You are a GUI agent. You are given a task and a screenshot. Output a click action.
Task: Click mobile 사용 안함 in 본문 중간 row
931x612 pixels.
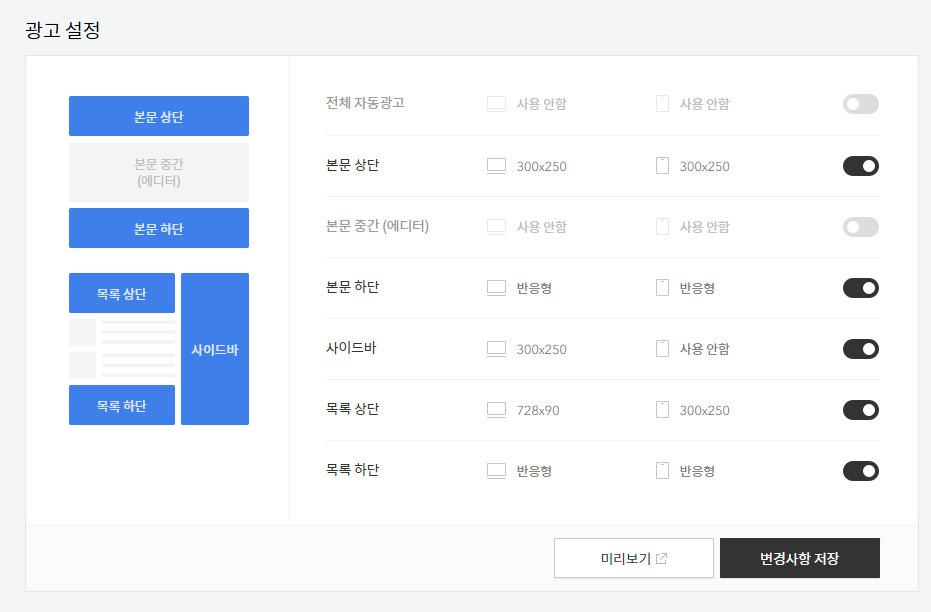pos(704,227)
